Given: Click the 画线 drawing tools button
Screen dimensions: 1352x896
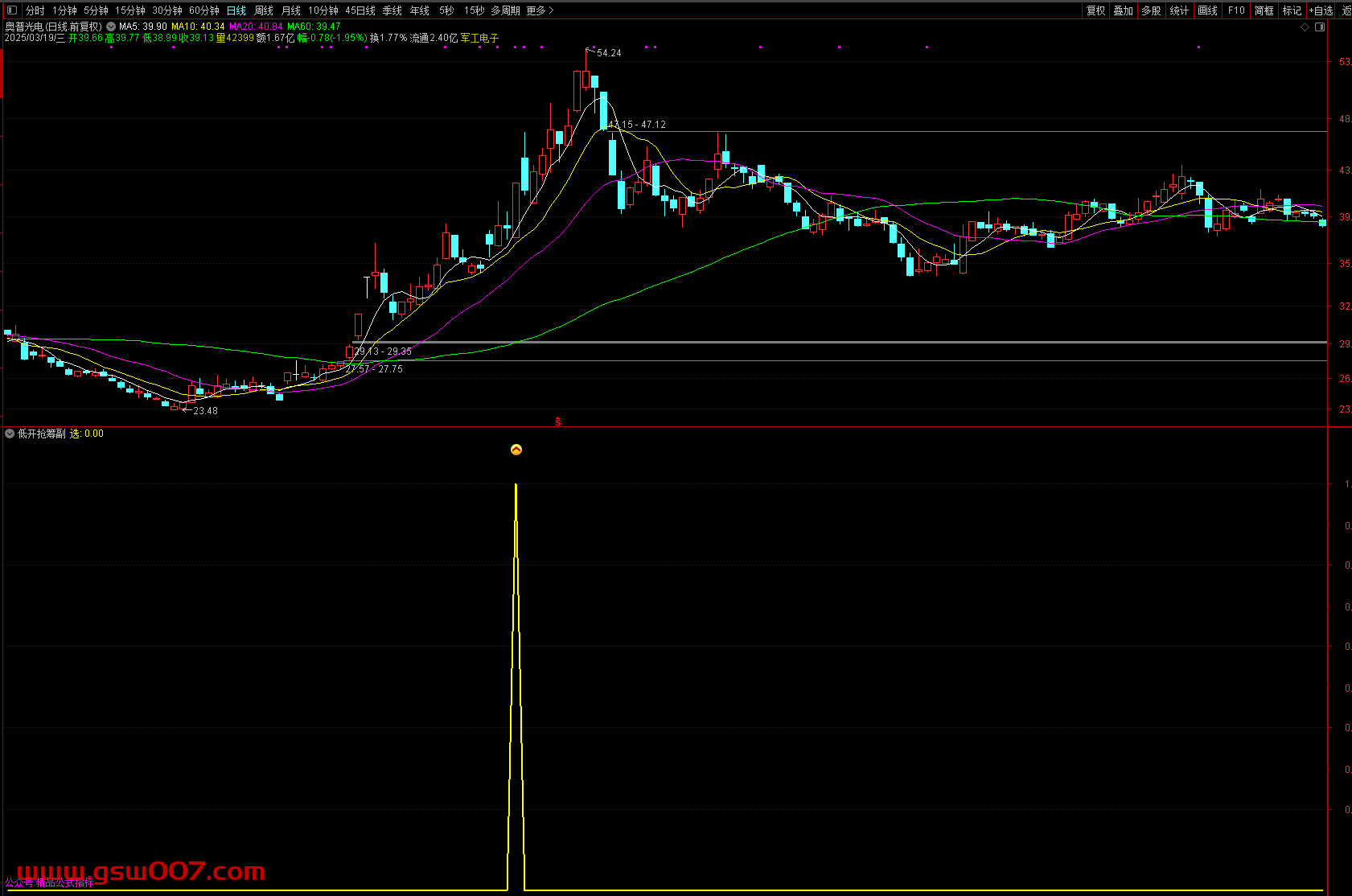Looking at the screenshot, I should tap(1208, 10).
